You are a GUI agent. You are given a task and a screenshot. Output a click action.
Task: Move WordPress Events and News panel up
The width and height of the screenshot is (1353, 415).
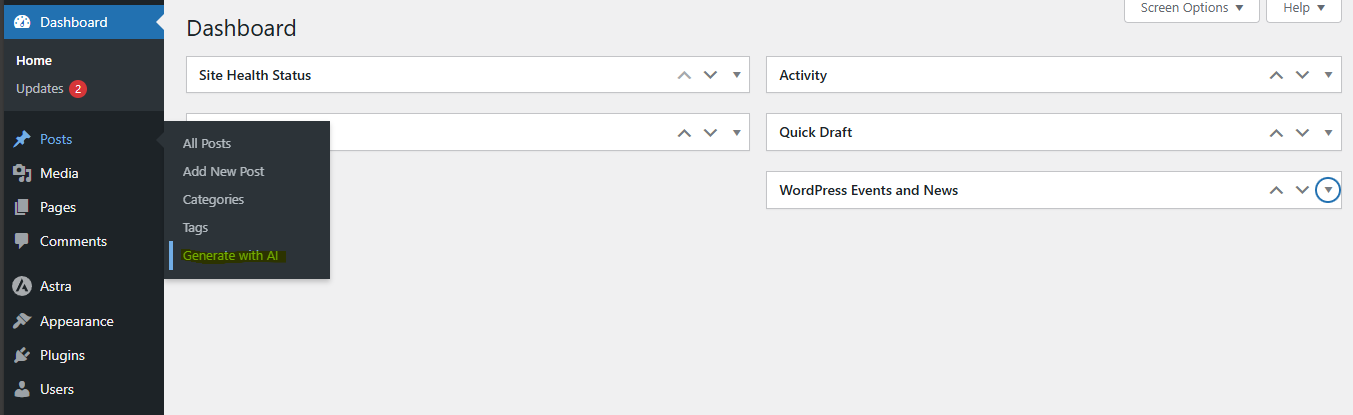[x=1276, y=190]
